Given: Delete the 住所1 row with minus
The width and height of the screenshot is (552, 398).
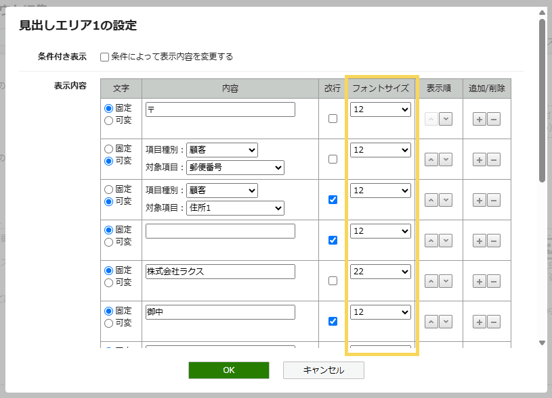Looking at the screenshot, I should pyautogui.click(x=494, y=200).
